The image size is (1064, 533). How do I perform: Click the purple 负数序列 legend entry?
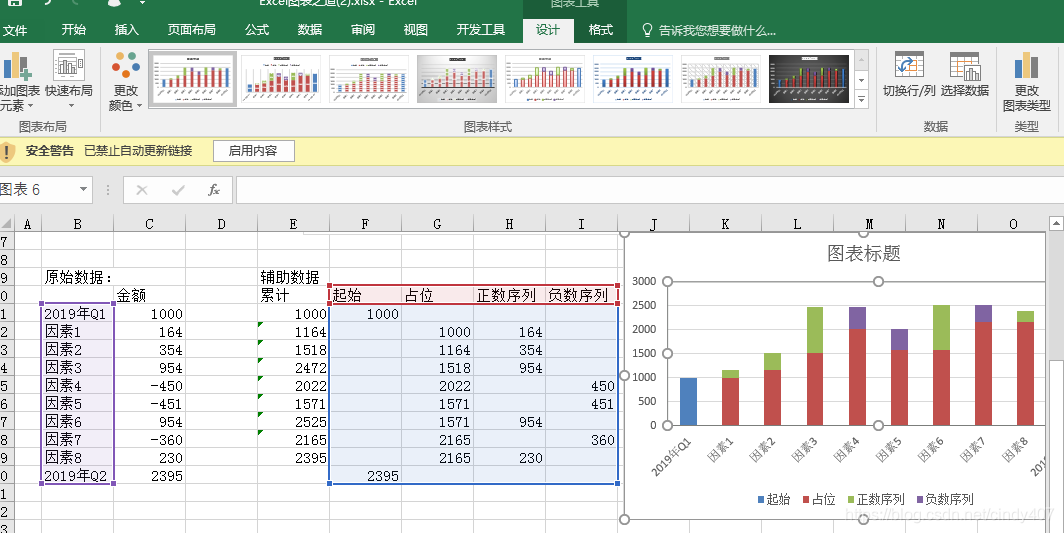coord(945,500)
